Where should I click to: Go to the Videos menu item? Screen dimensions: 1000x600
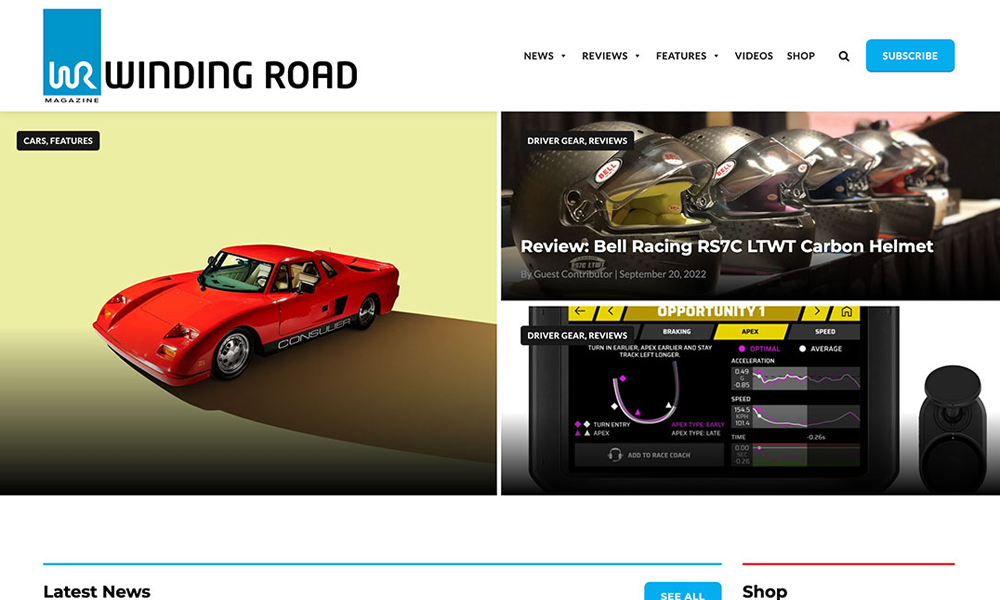pyautogui.click(x=753, y=56)
